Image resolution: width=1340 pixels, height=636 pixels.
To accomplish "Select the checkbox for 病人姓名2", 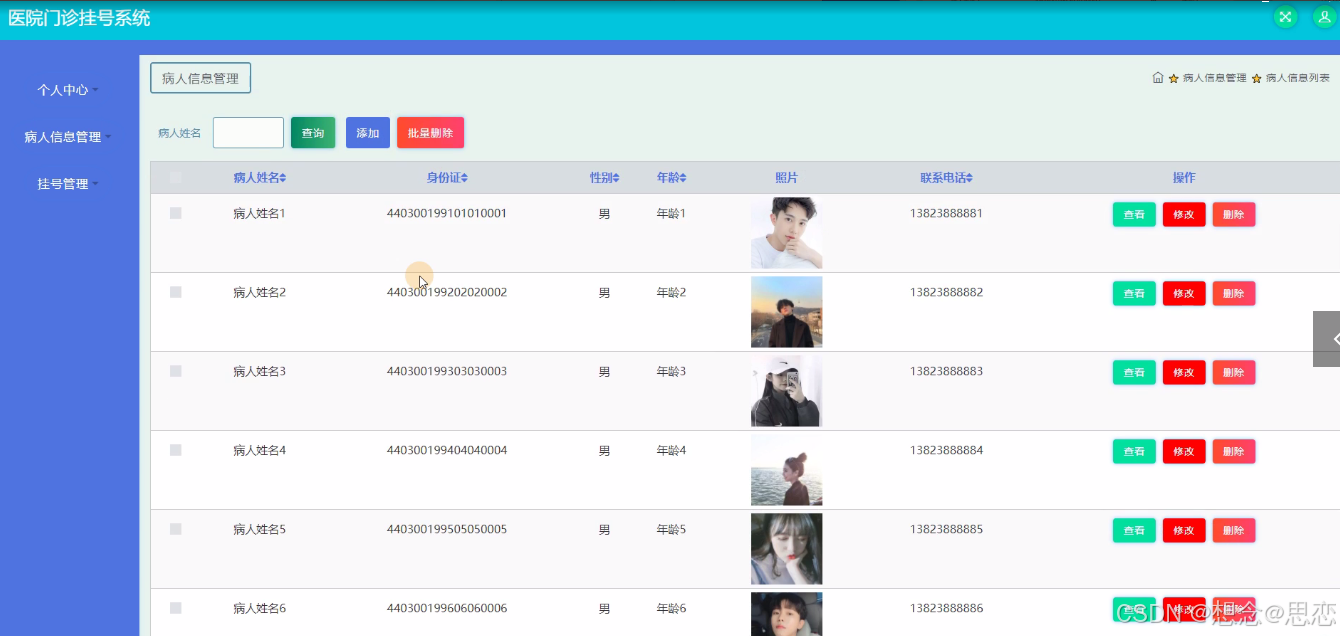I will click(x=176, y=292).
